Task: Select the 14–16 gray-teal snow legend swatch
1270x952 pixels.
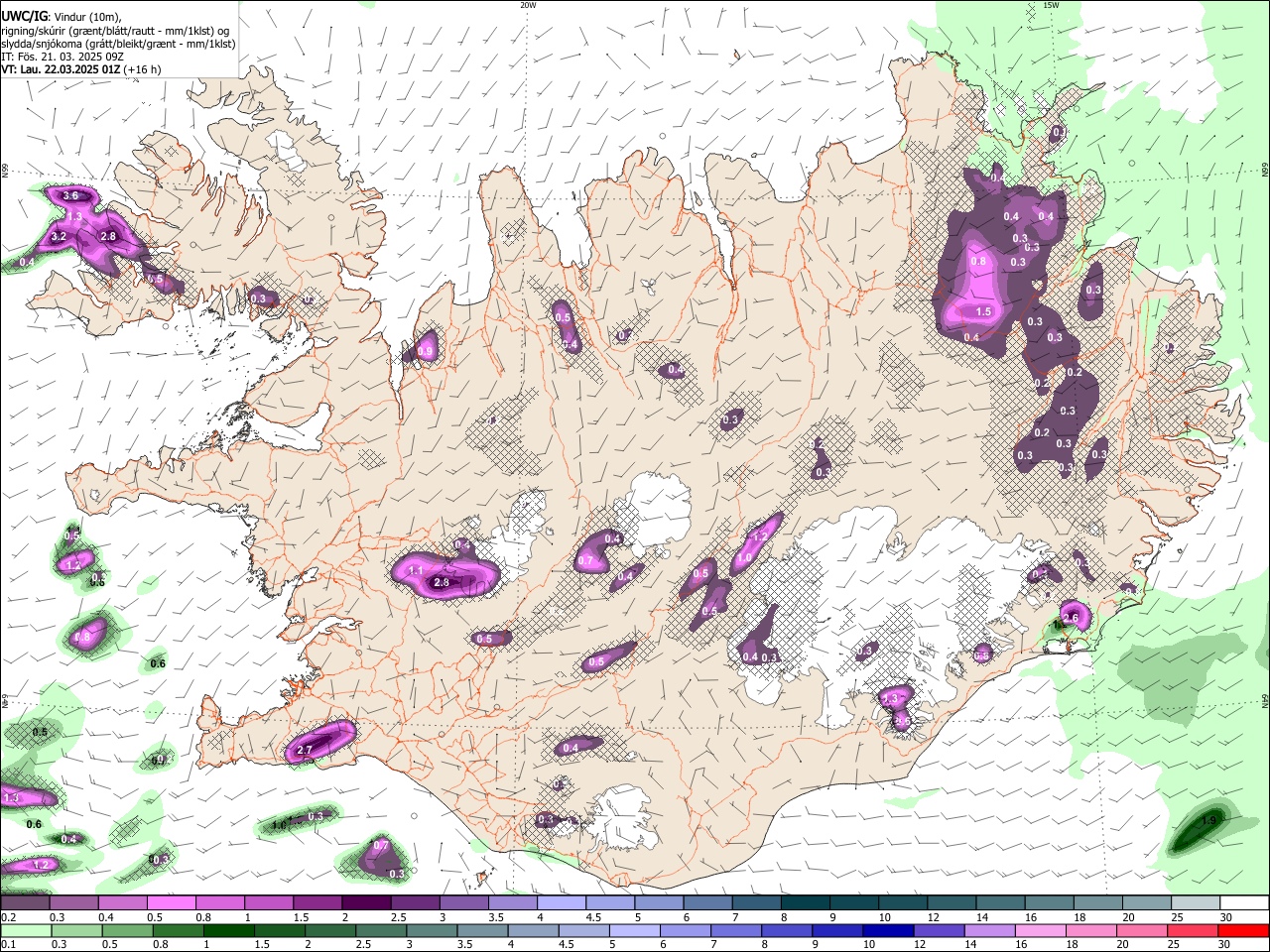Action: tap(1000, 902)
